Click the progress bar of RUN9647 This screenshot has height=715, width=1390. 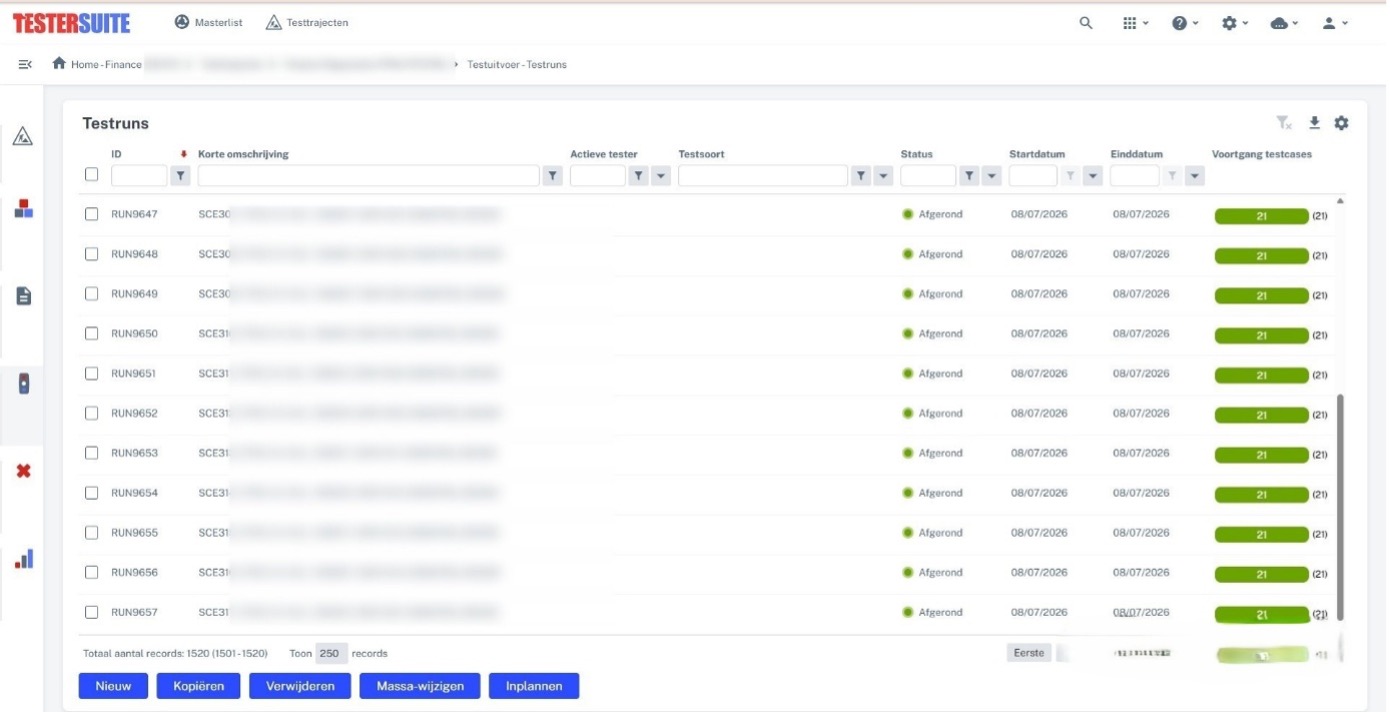click(1261, 216)
